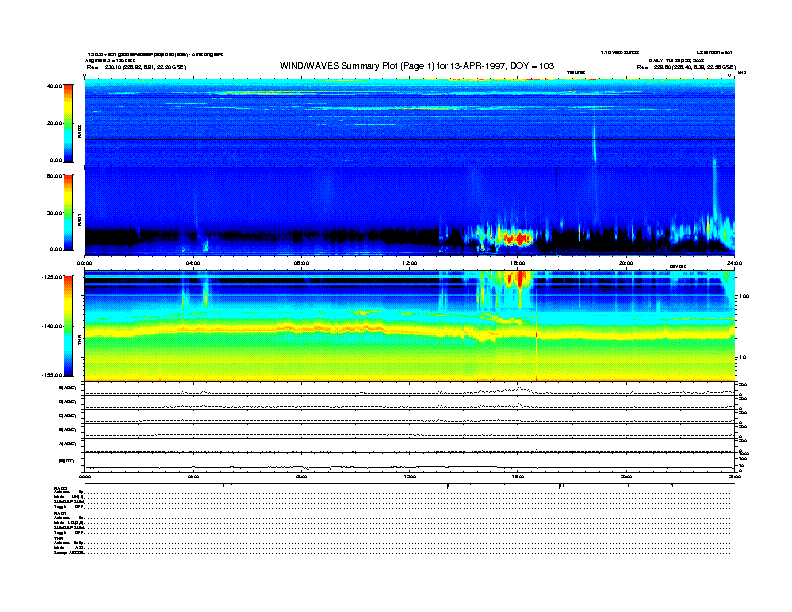Viewport: 792px width, 612px height.
Task: Click the TNR color scale bar
Action: click(68, 326)
